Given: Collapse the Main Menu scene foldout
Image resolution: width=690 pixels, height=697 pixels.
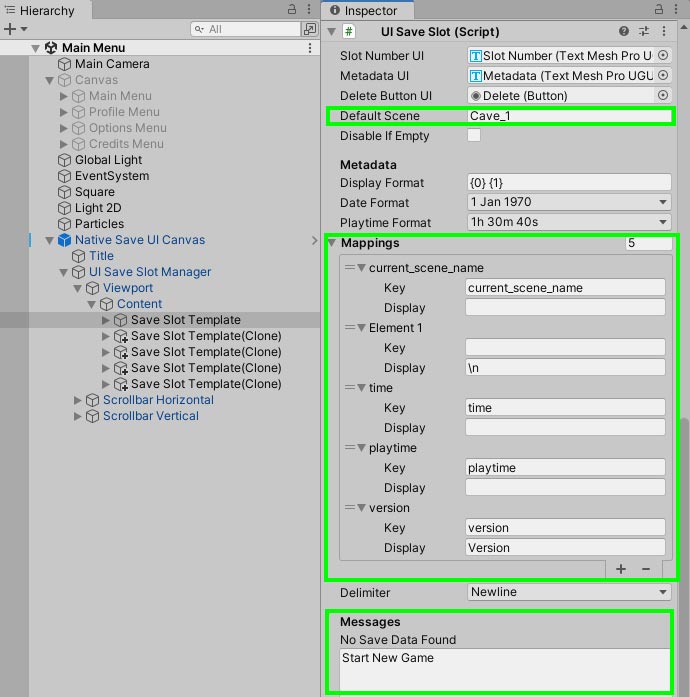Looking at the screenshot, I should click(x=36, y=48).
